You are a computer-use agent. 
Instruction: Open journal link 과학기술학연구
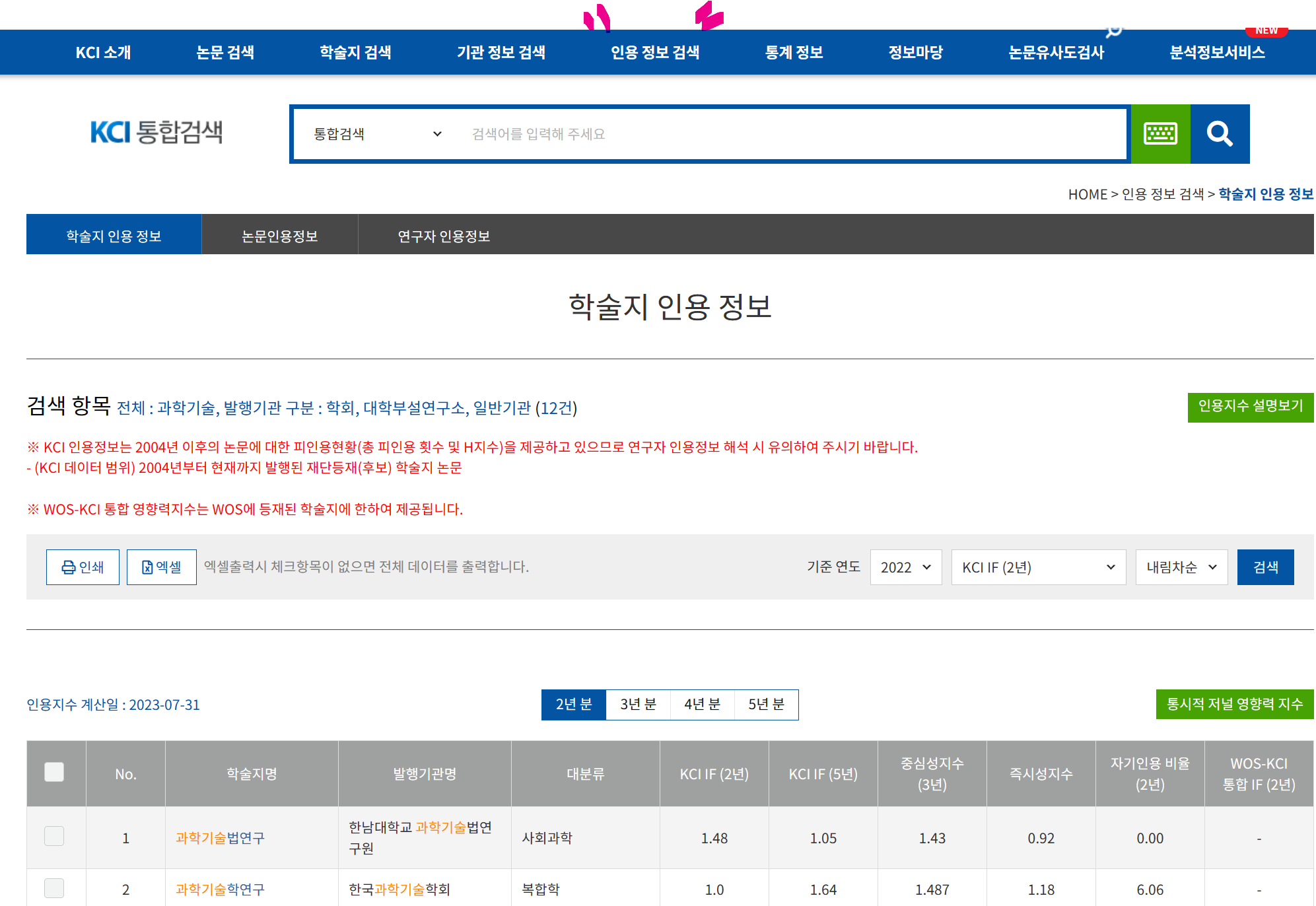[x=220, y=889]
